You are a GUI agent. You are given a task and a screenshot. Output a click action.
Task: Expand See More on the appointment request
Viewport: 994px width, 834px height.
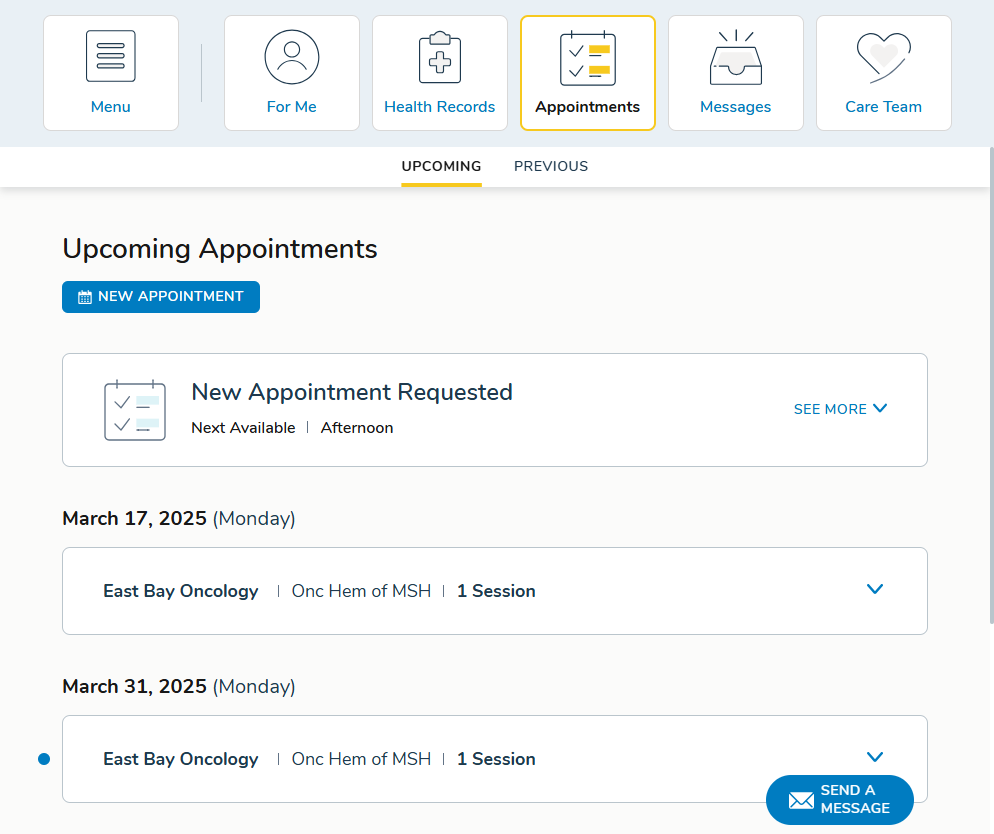pyautogui.click(x=841, y=409)
